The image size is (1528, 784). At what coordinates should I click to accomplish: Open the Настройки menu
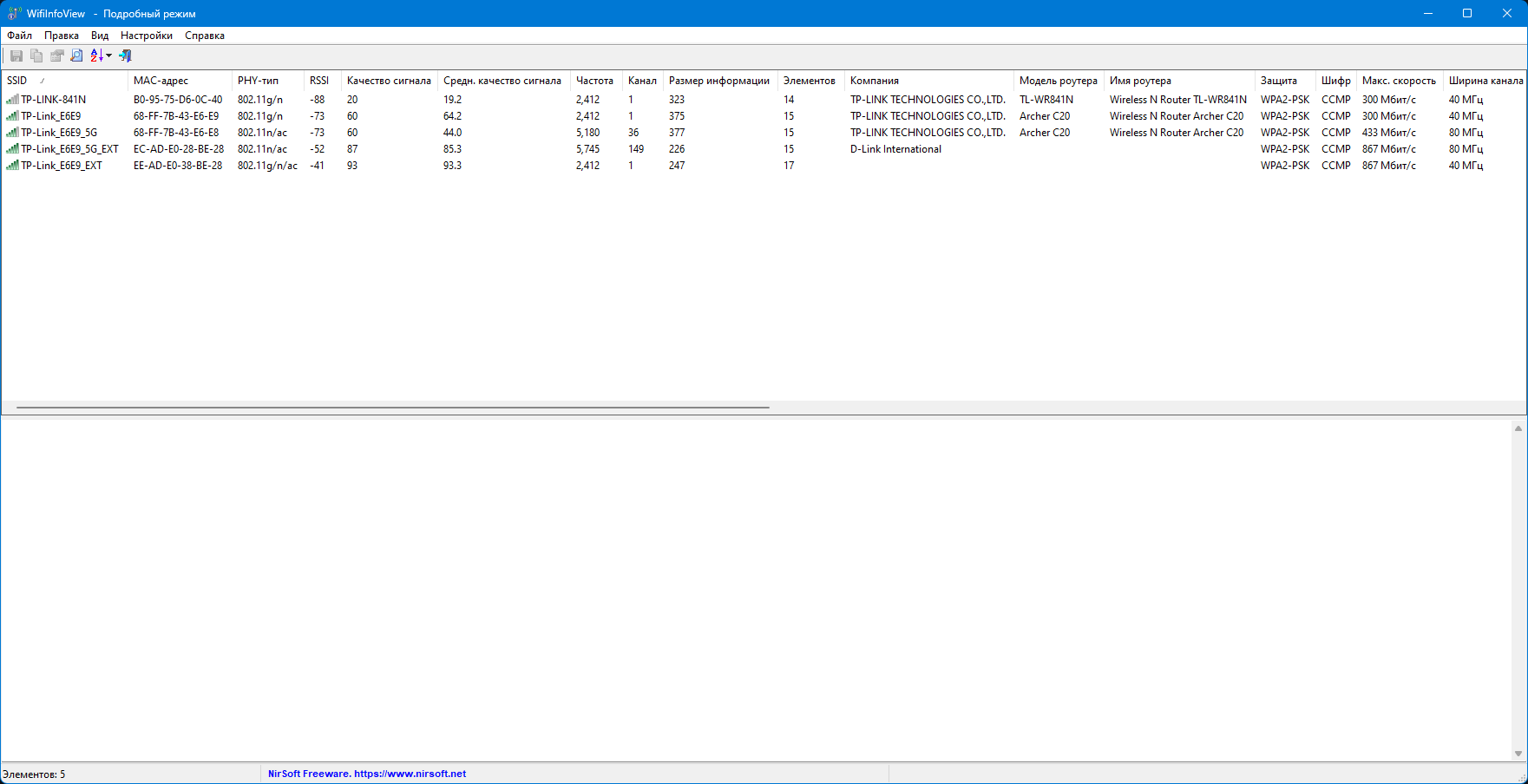[x=146, y=36]
